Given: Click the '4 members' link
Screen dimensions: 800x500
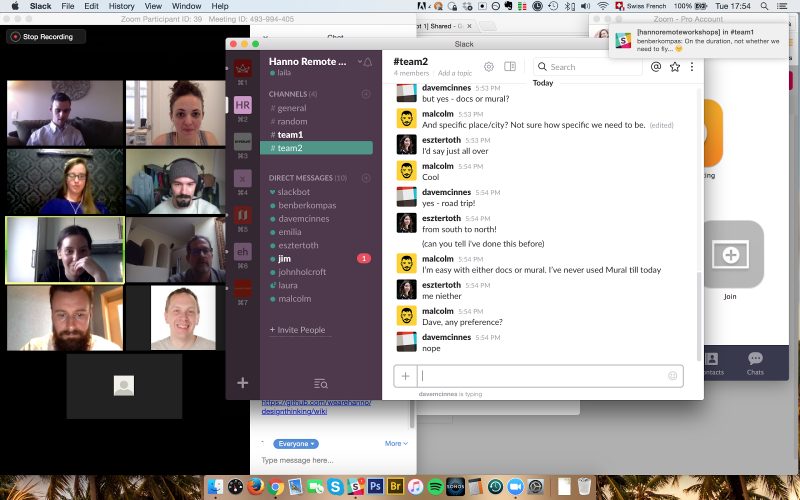Looking at the screenshot, I should [411, 73].
